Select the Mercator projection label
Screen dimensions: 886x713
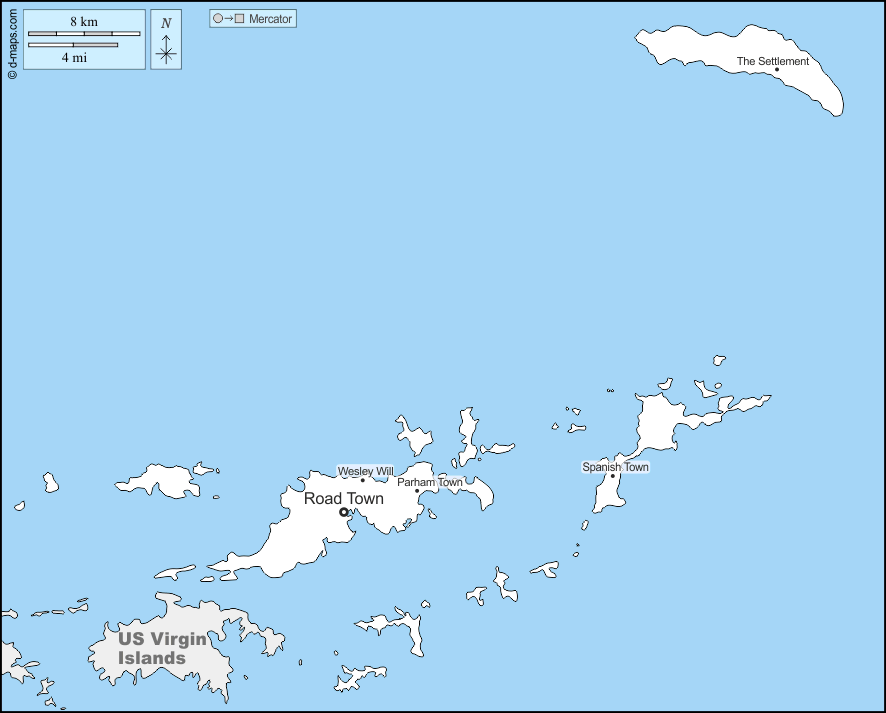tap(270, 19)
